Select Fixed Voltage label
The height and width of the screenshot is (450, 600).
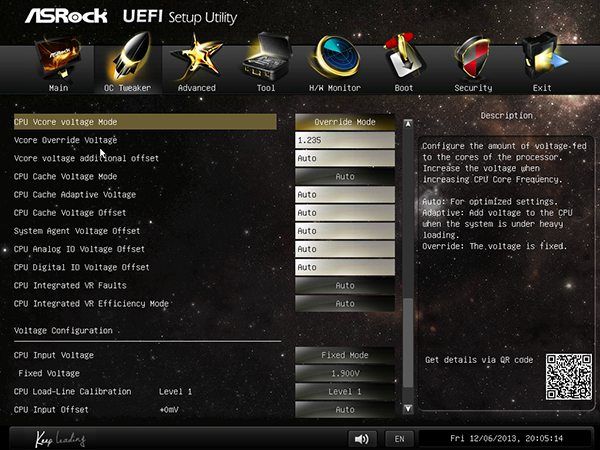pos(49,373)
